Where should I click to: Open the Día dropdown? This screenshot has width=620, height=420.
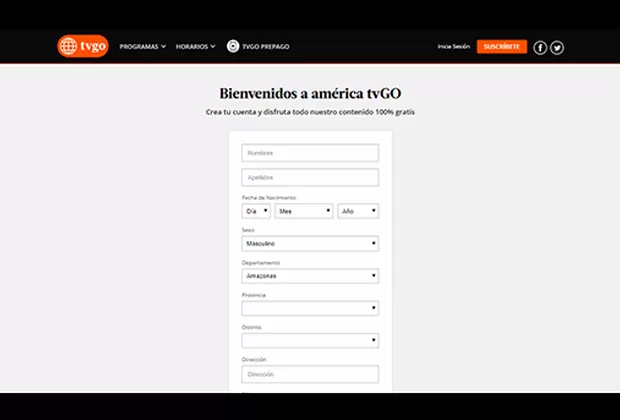tap(256, 211)
